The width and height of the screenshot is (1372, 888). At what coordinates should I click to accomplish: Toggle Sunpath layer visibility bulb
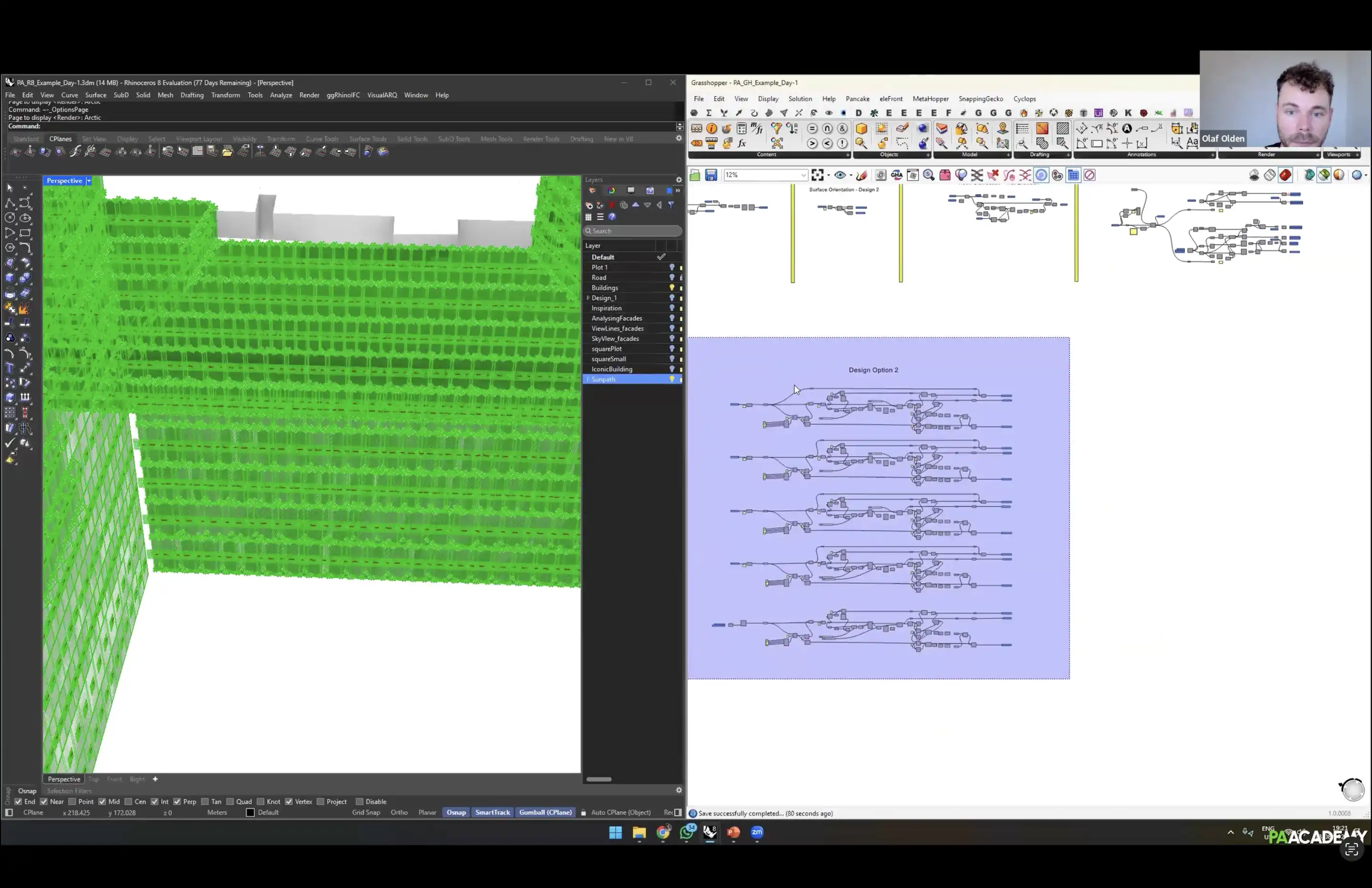(x=672, y=379)
